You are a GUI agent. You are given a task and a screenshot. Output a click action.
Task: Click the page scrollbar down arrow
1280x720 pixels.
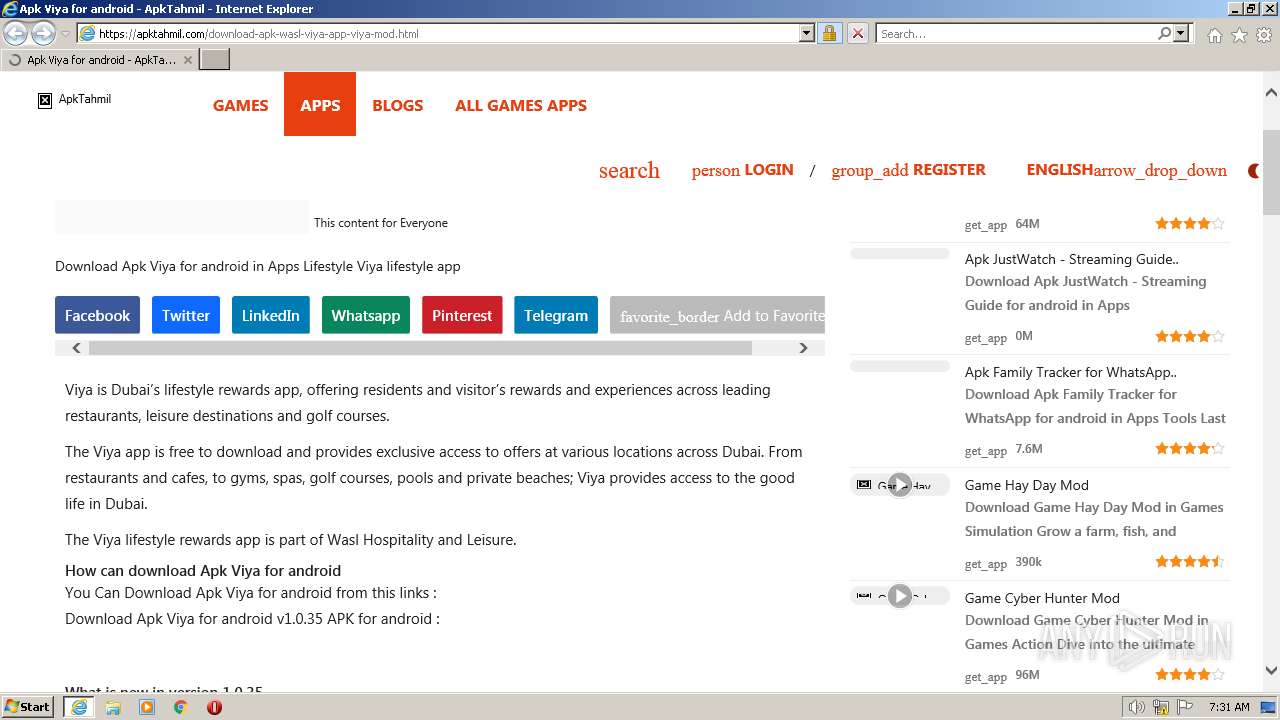click(1271, 671)
